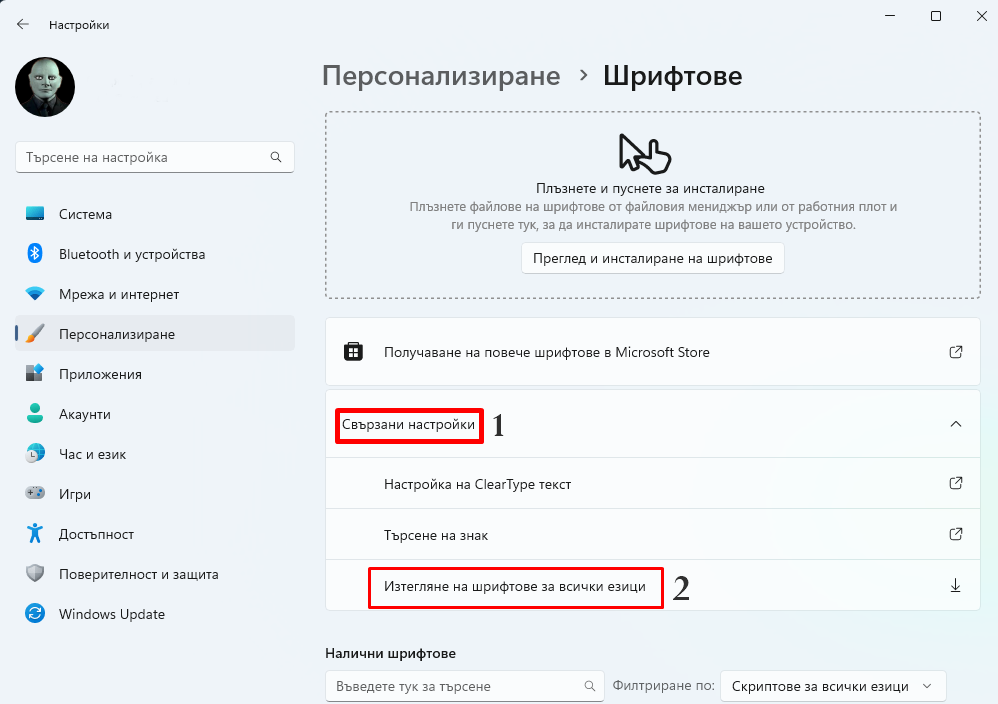Click the Достъпност accessibility icon
This screenshot has width=998, height=704.
pyautogui.click(x=35, y=533)
